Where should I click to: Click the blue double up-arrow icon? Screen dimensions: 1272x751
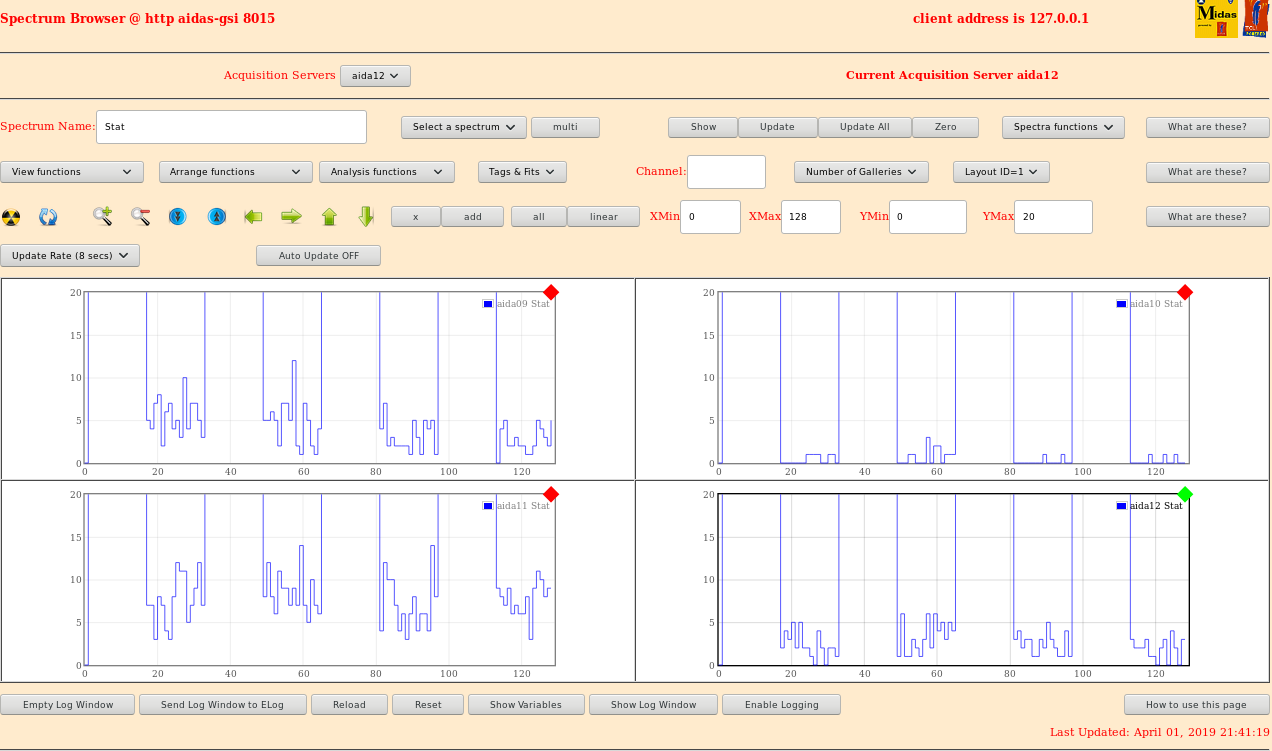coord(216,216)
